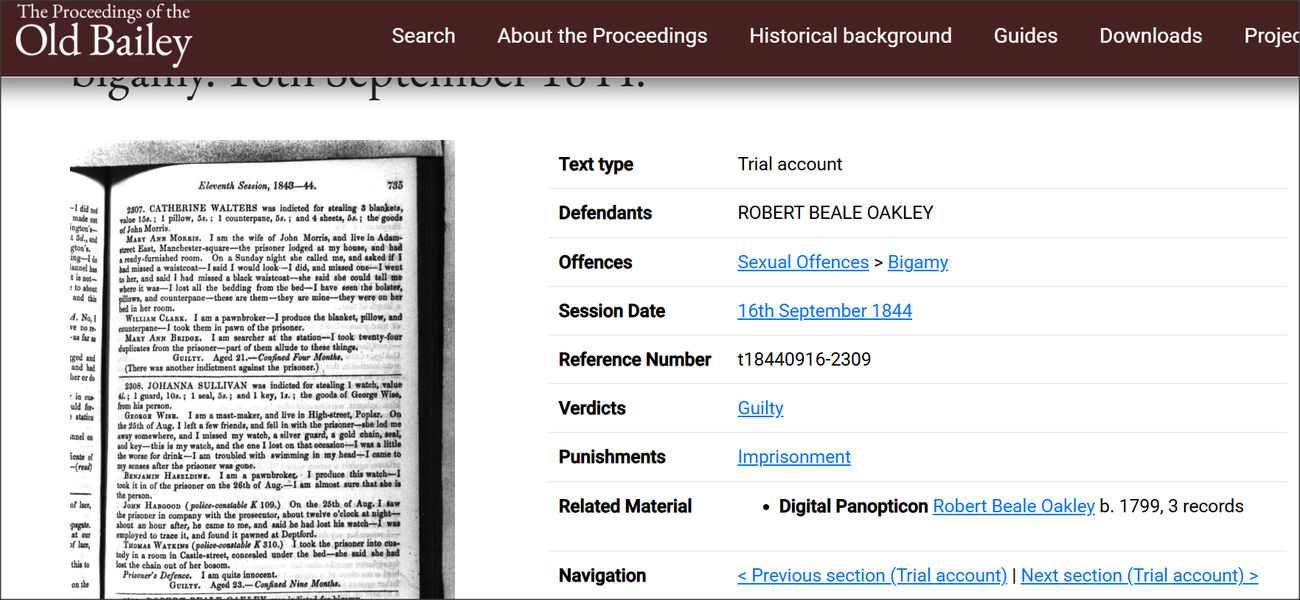The image size is (1300, 600).
Task: Open the Guides navigation item
Action: coord(1025,36)
